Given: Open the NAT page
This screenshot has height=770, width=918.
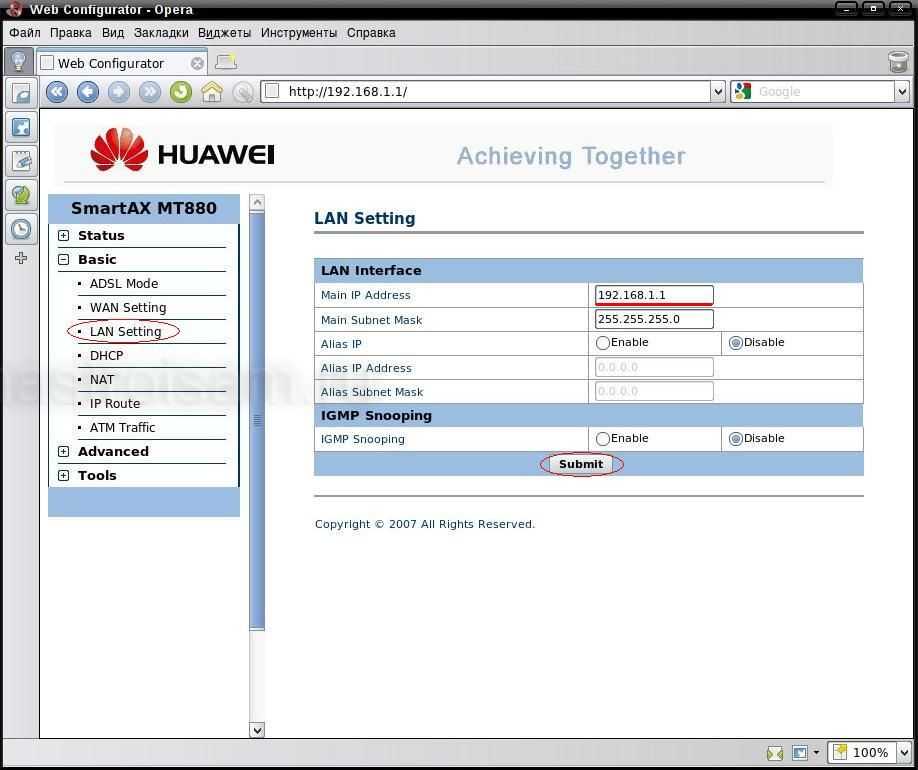Looking at the screenshot, I should pos(102,380).
